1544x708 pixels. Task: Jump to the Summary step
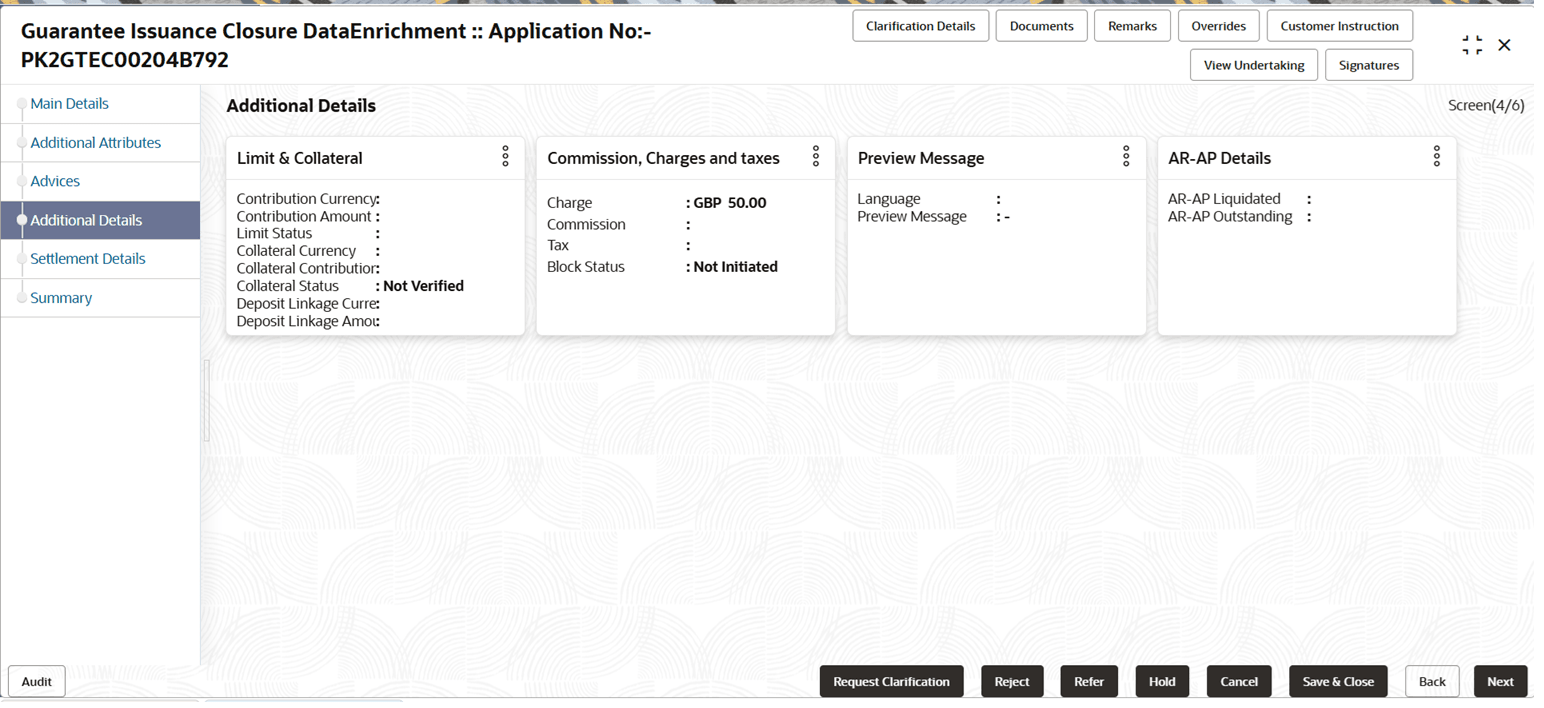(61, 298)
